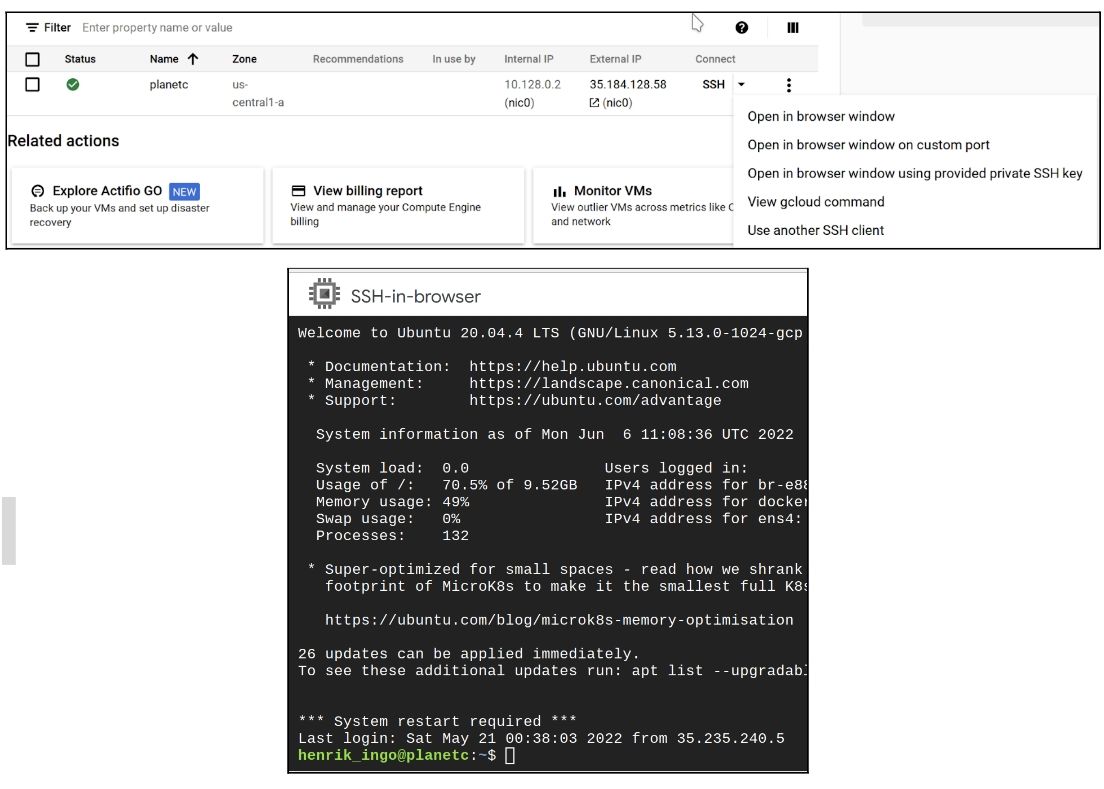
Task: Open the column display options icon
Action: 793,27
